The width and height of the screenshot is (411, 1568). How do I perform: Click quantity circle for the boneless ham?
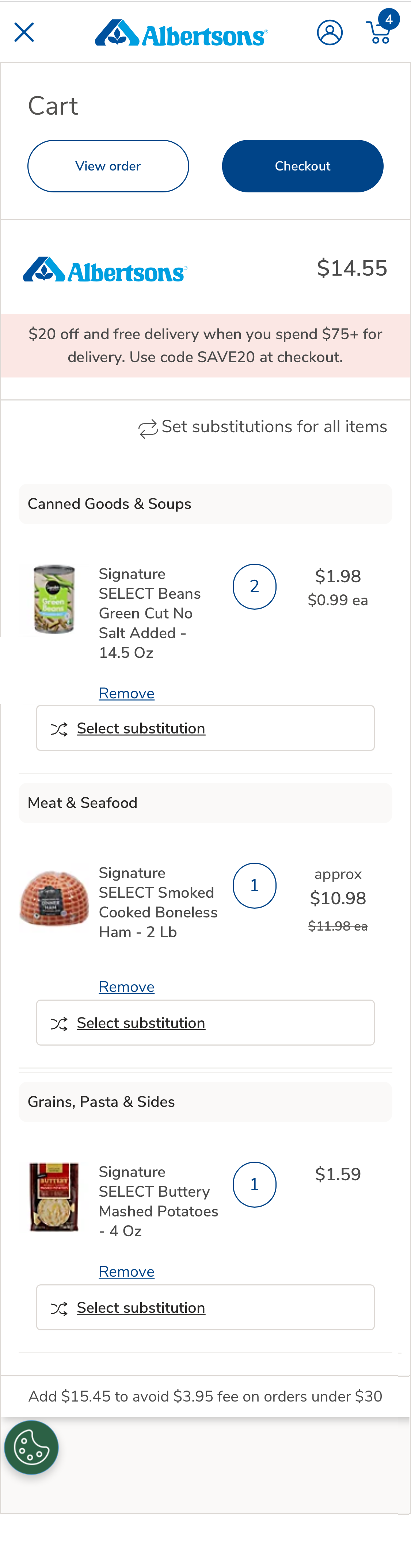click(255, 885)
